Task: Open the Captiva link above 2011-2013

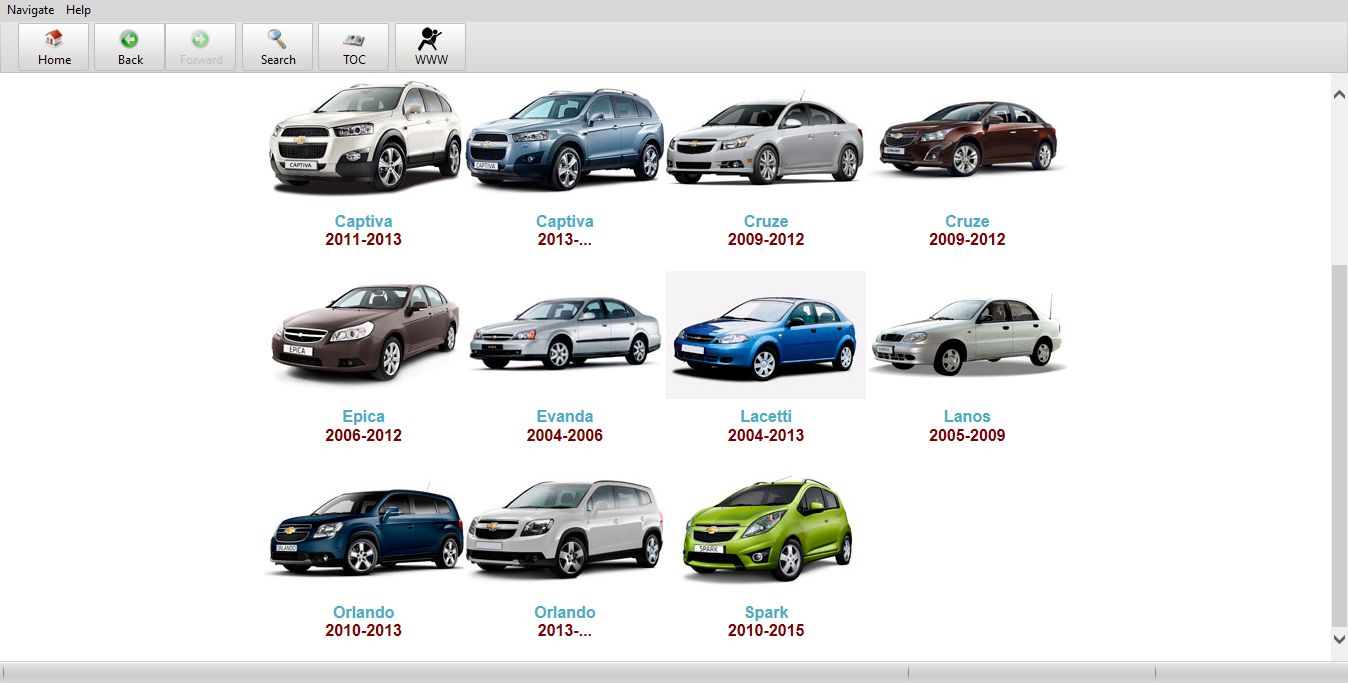Action: pyautogui.click(x=363, y=221)
